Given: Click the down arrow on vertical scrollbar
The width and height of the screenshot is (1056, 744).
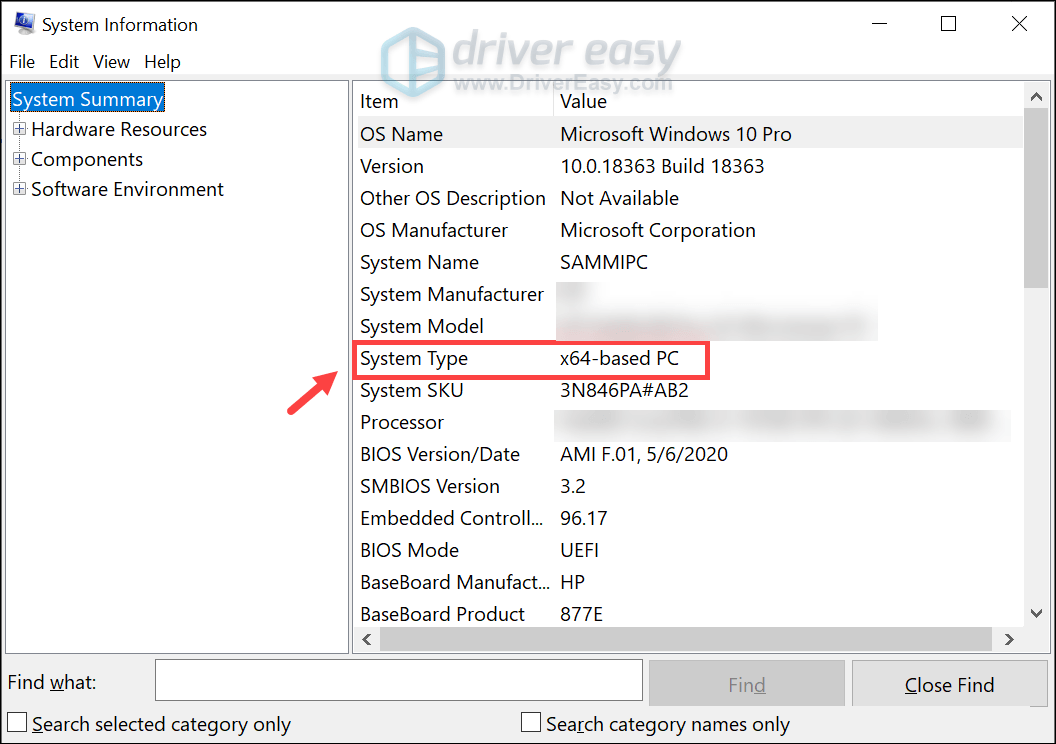Looking at the screenshot, I should click(1036, 613).
